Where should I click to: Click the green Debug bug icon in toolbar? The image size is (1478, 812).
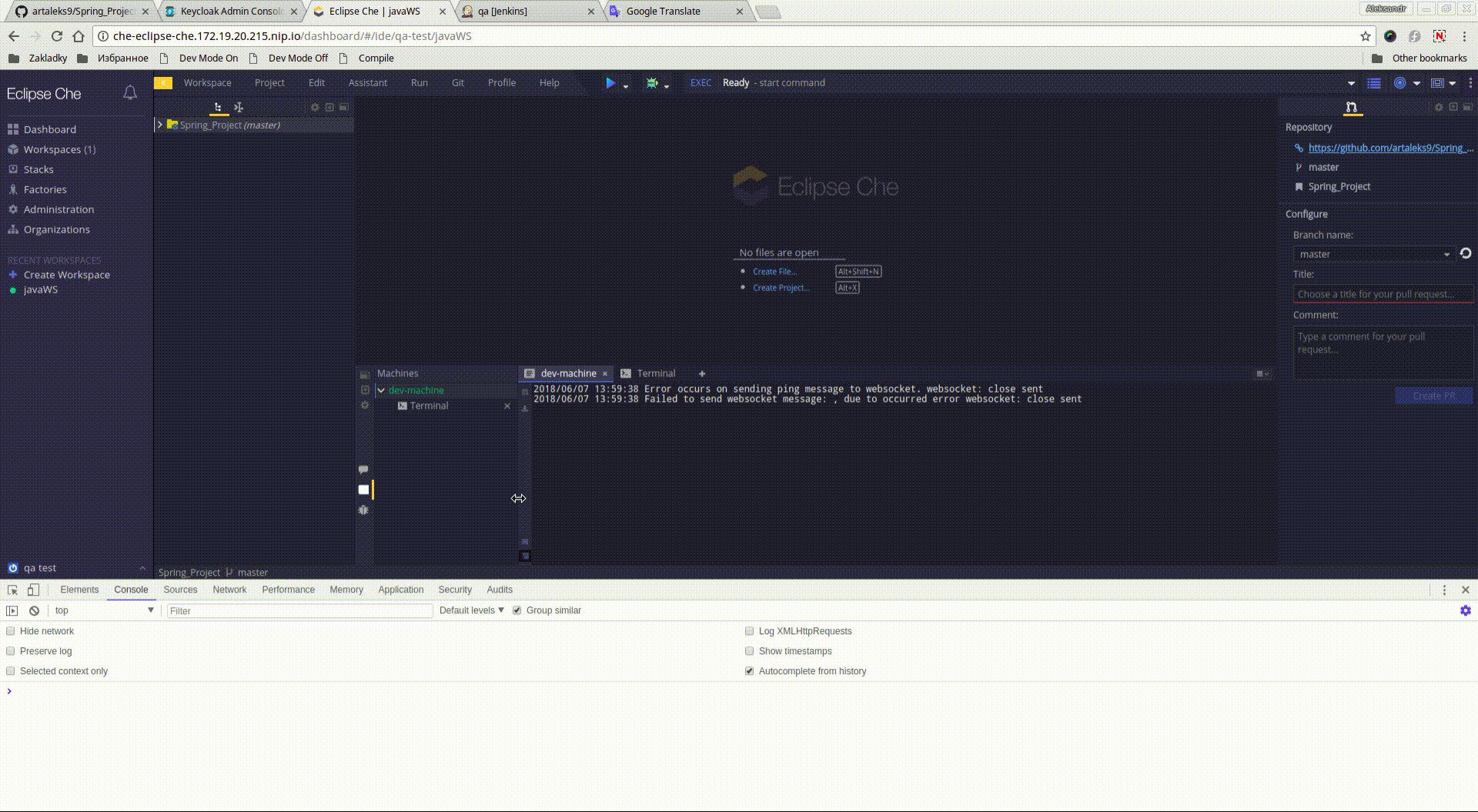point(652,83)
